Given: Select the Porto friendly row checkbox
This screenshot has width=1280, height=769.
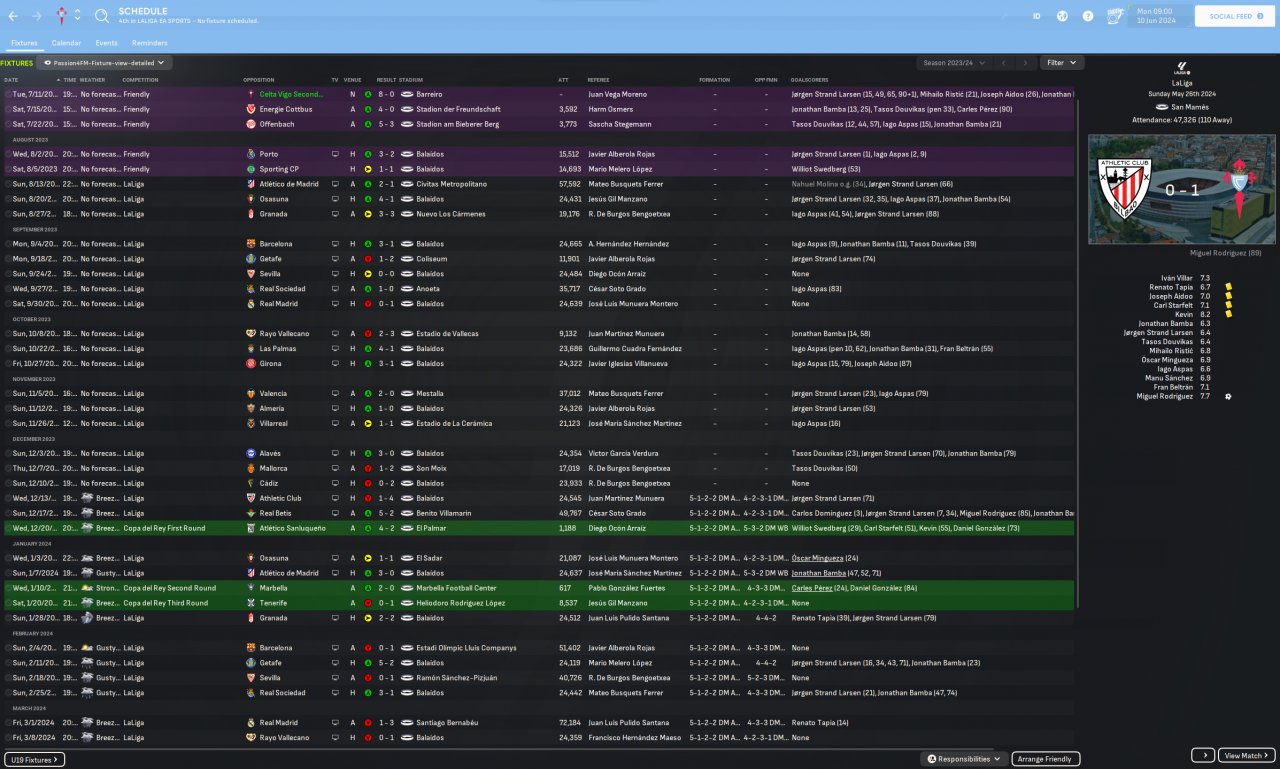Looking at the screenshot, I should pos(8,154).
